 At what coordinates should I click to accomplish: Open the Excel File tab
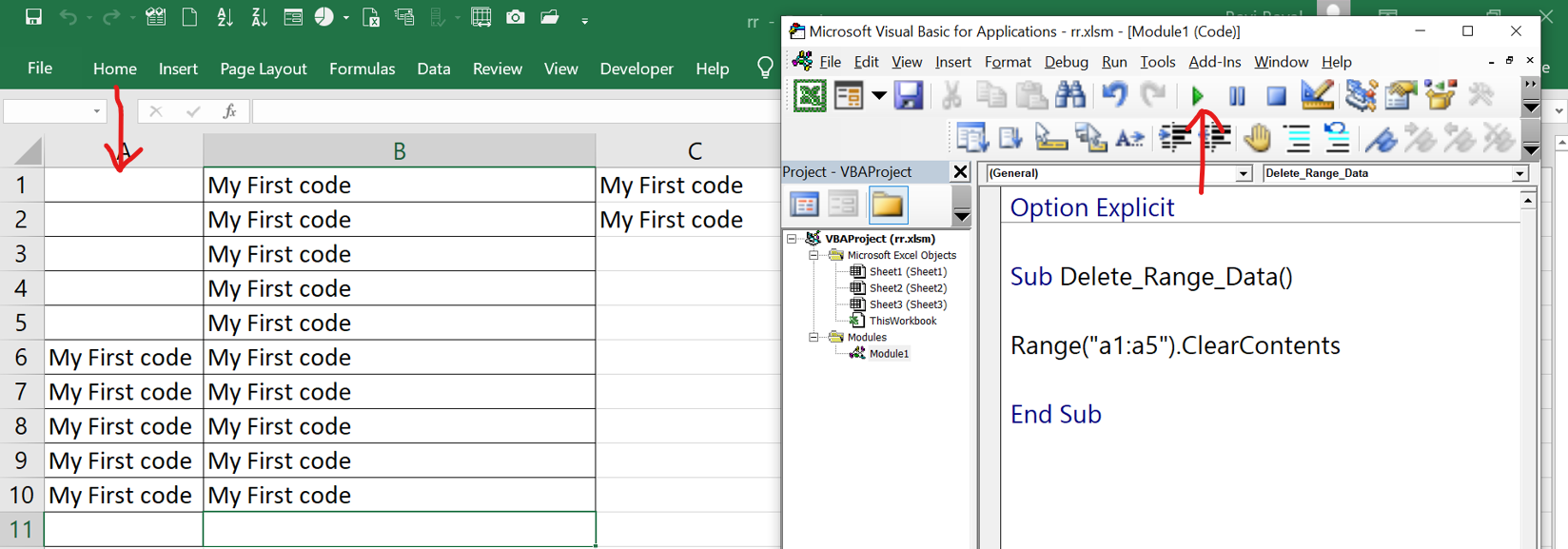[40, 69]
